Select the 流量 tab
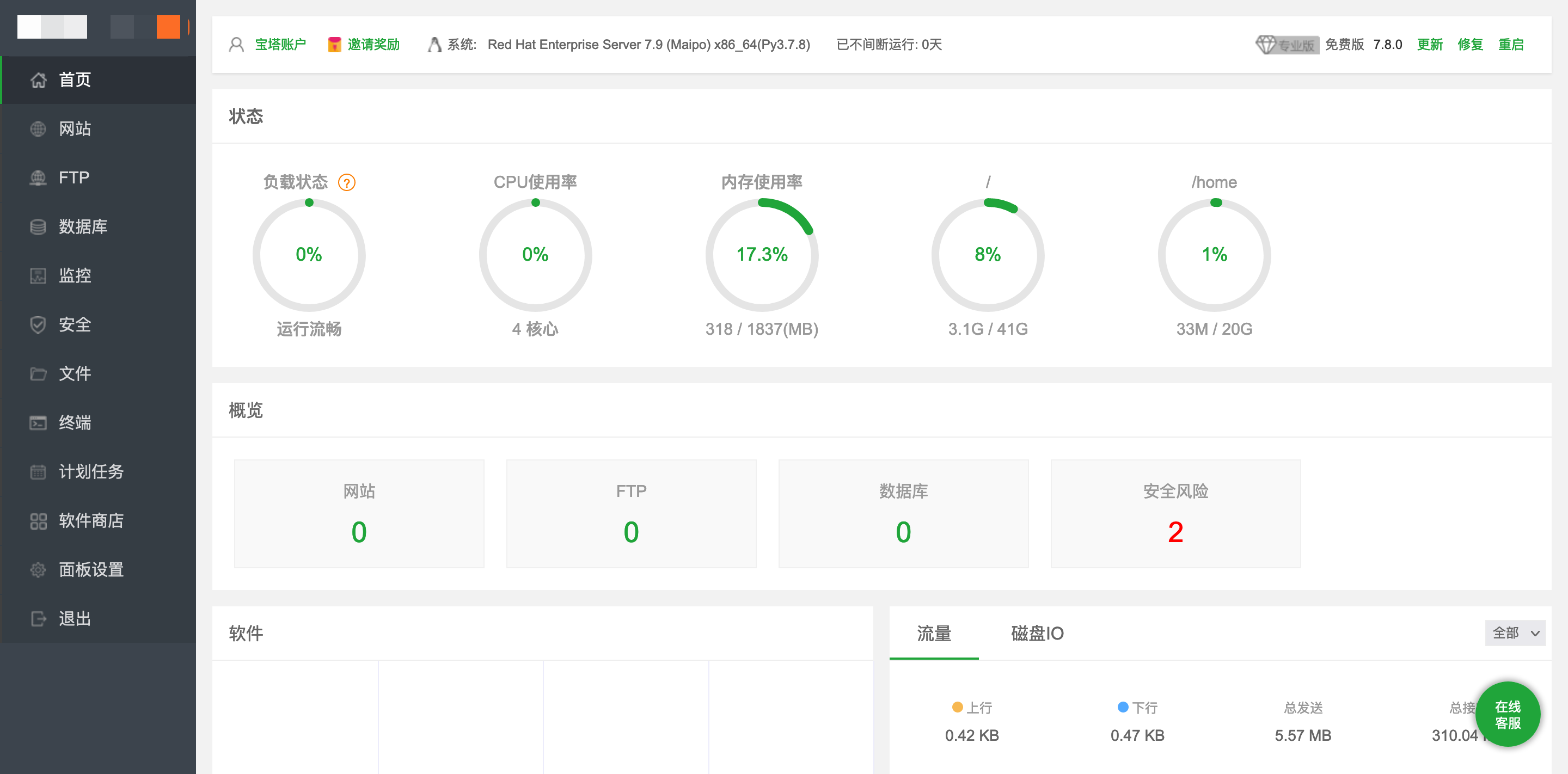The width and height of the screenshot is (1568, 774). pyautogui.click(x=934, y=634)
